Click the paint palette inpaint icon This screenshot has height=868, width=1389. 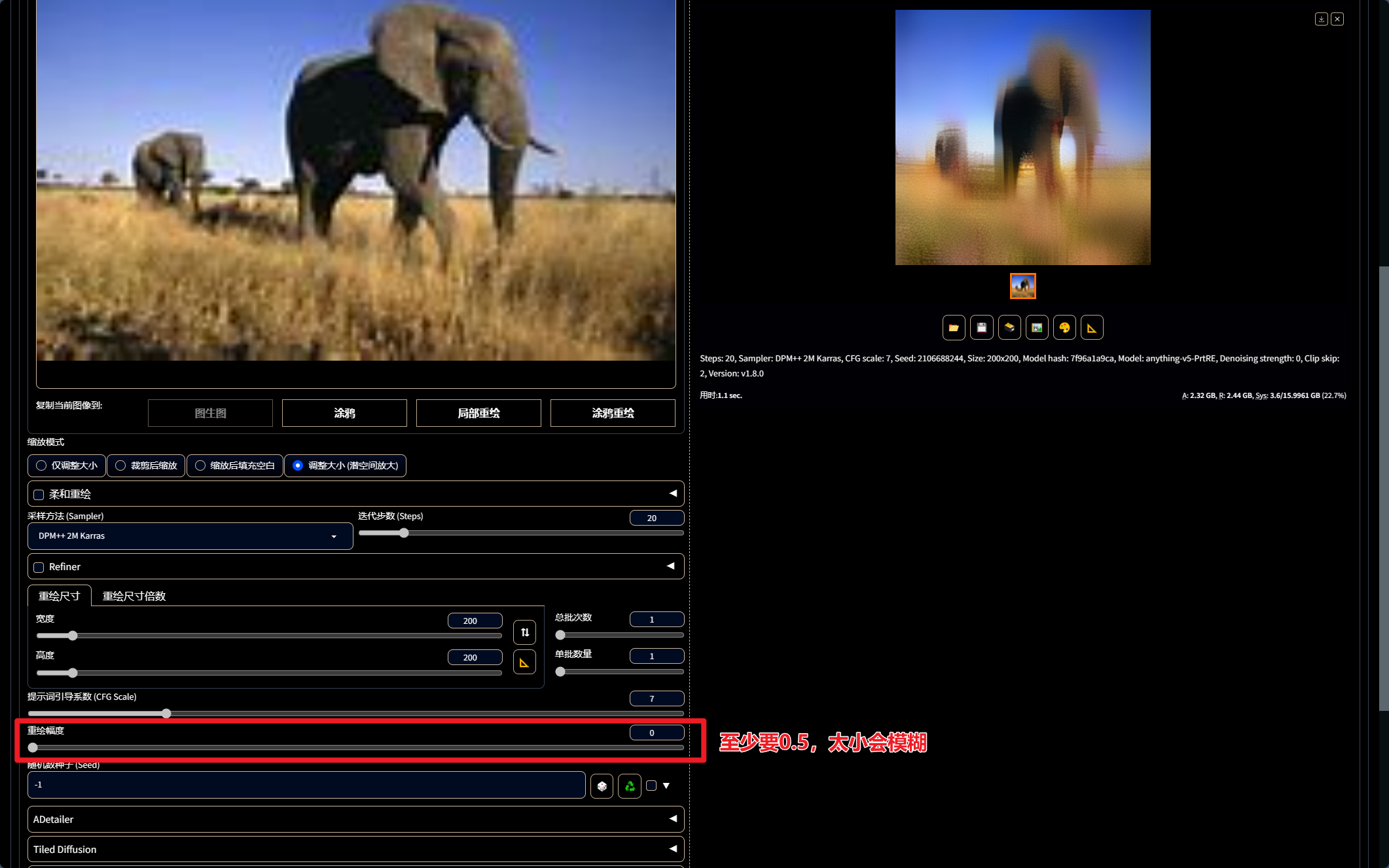[x=1064, y=327]
